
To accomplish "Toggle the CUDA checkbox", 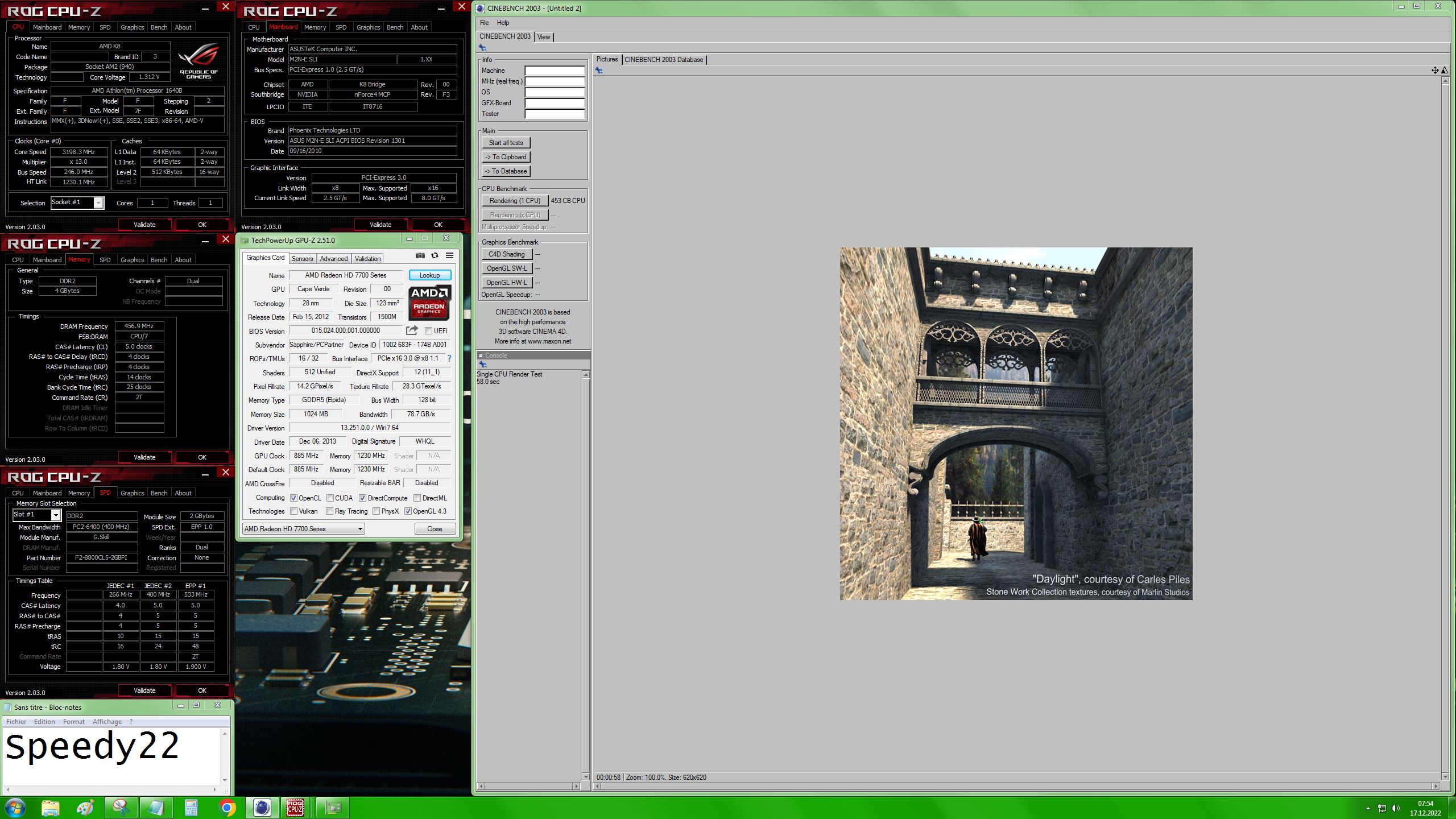I will pyautogui.click(x=330, y=498).
